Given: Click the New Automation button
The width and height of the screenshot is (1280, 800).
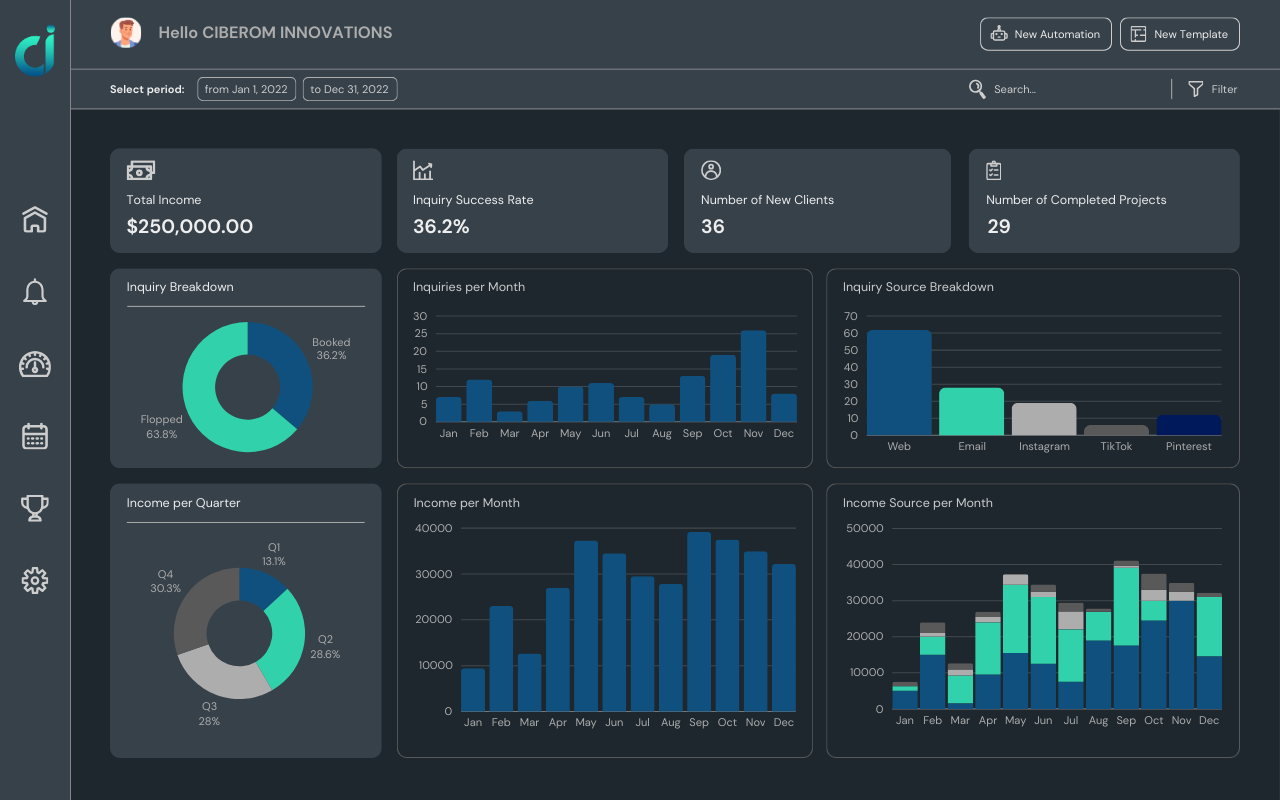Looking at the screenshot, I should [x=1046, y=34].
